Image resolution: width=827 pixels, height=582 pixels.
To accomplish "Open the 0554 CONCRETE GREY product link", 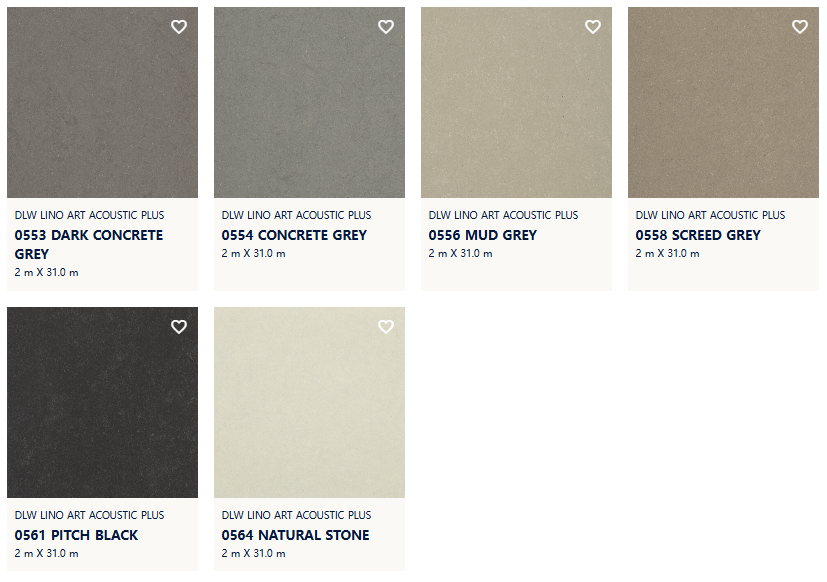I will 294,235.
